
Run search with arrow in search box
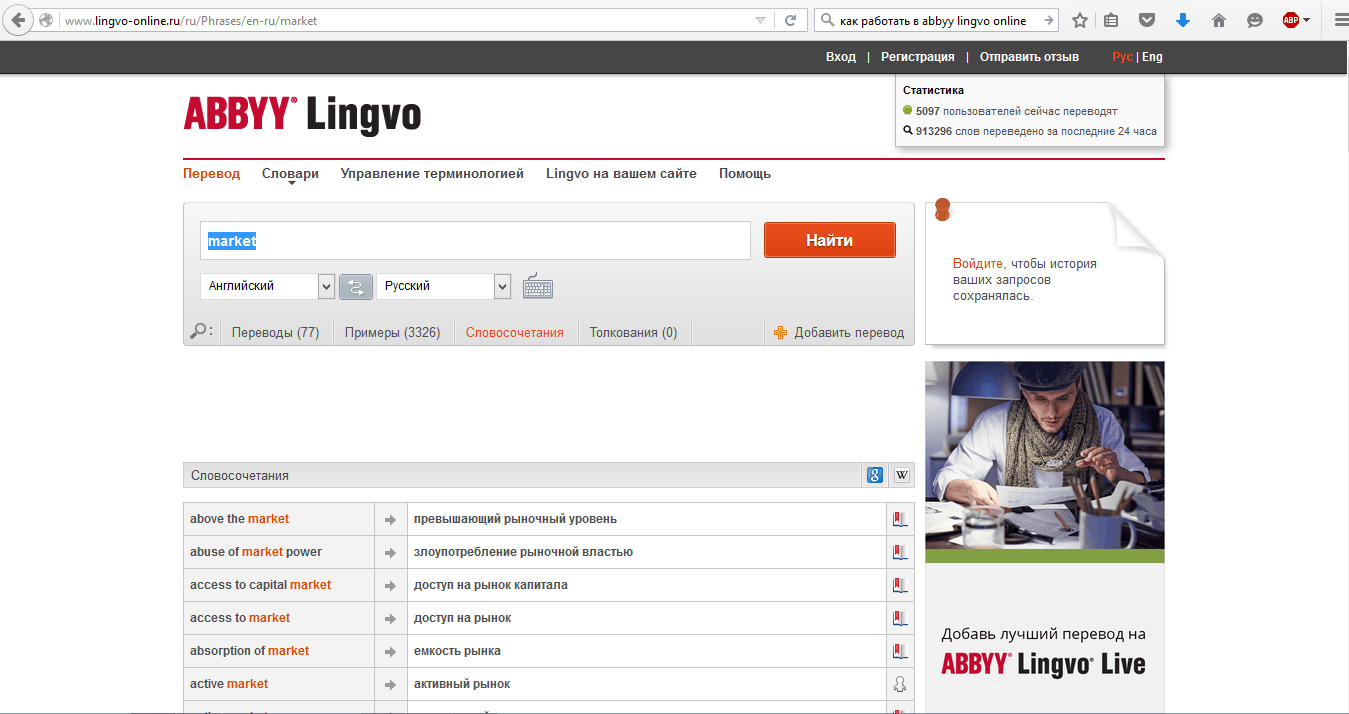(1049, 20)
